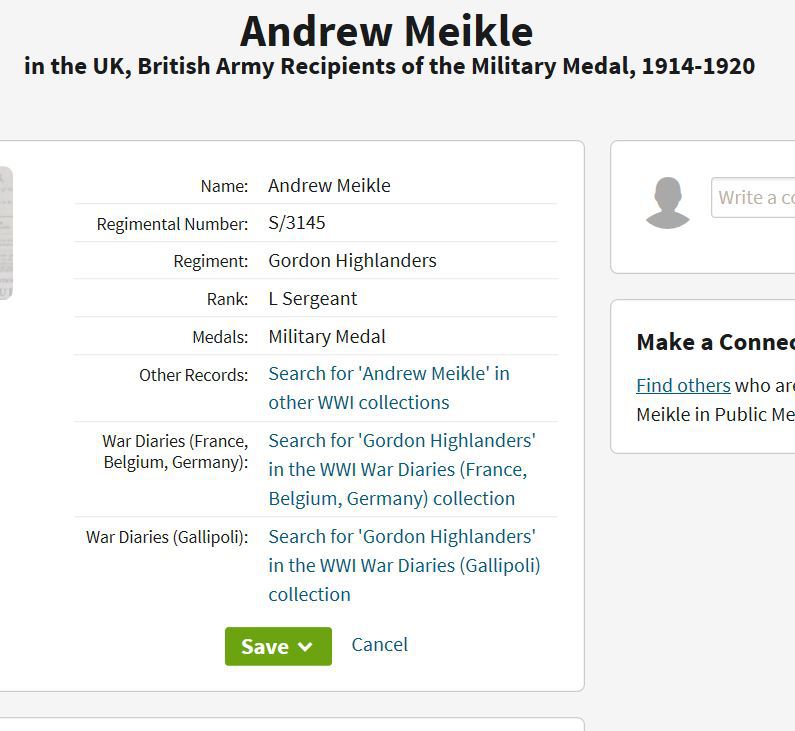This screenshot has height=731, width=795.
Task: Click the grey user avatar icon
Action: [668, 203]
